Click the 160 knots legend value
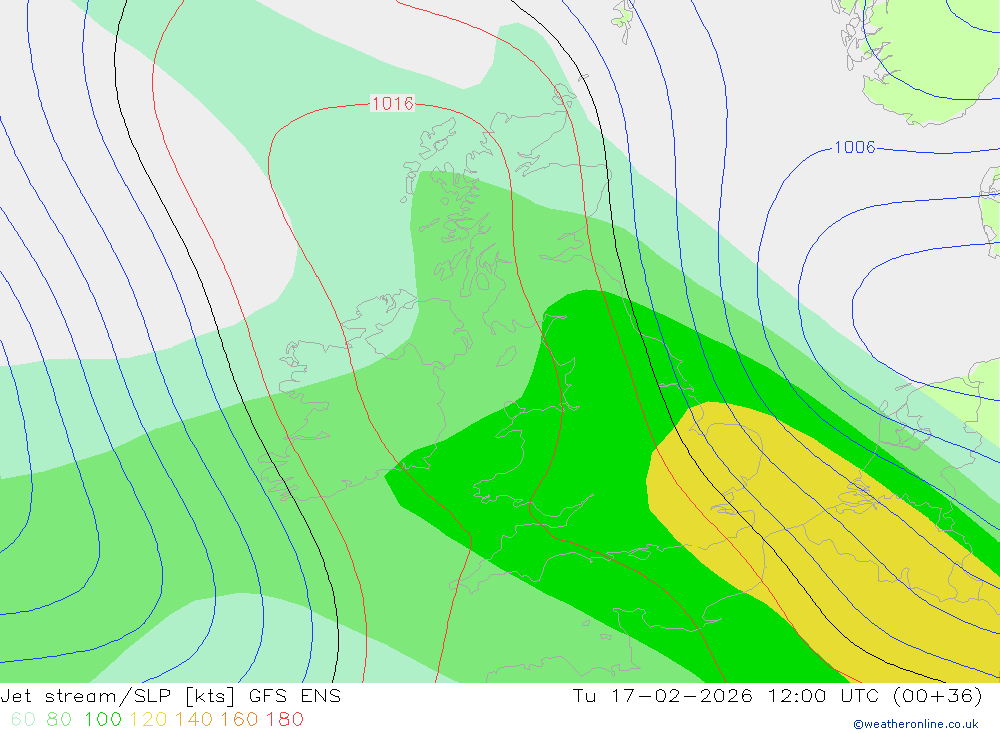 pyautogui.click(x=239, y=719)
